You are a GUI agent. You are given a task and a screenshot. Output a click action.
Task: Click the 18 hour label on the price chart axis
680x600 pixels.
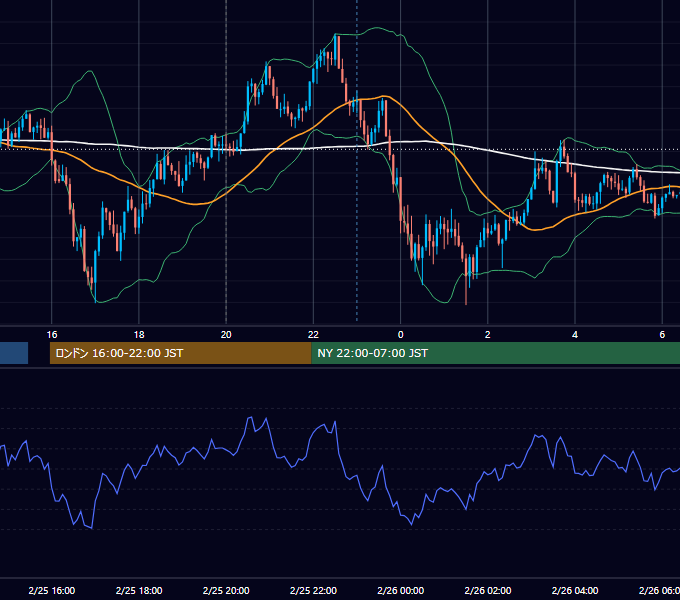click(139, 335)
